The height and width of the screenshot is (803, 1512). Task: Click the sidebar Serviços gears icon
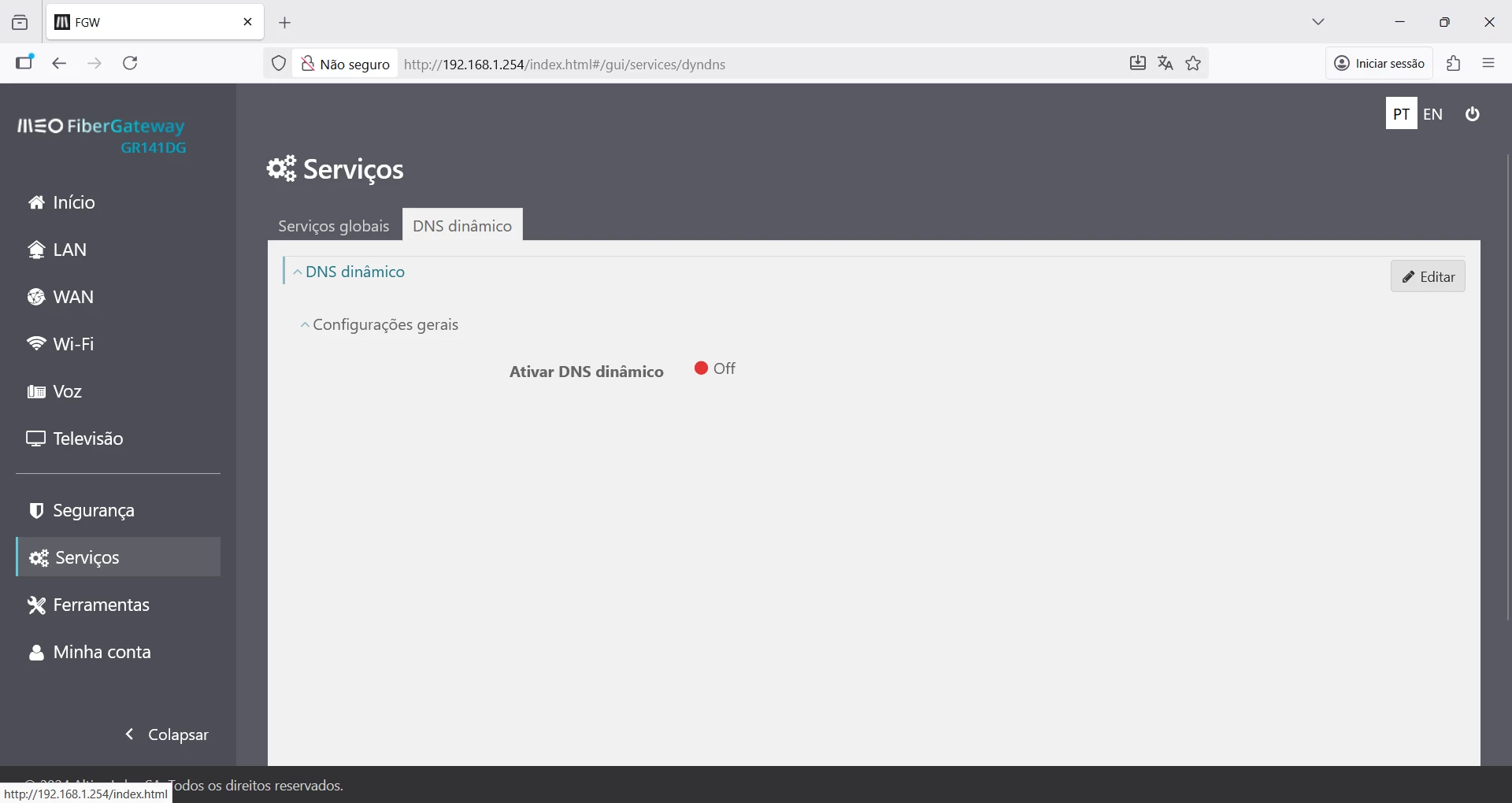[39, 558]
